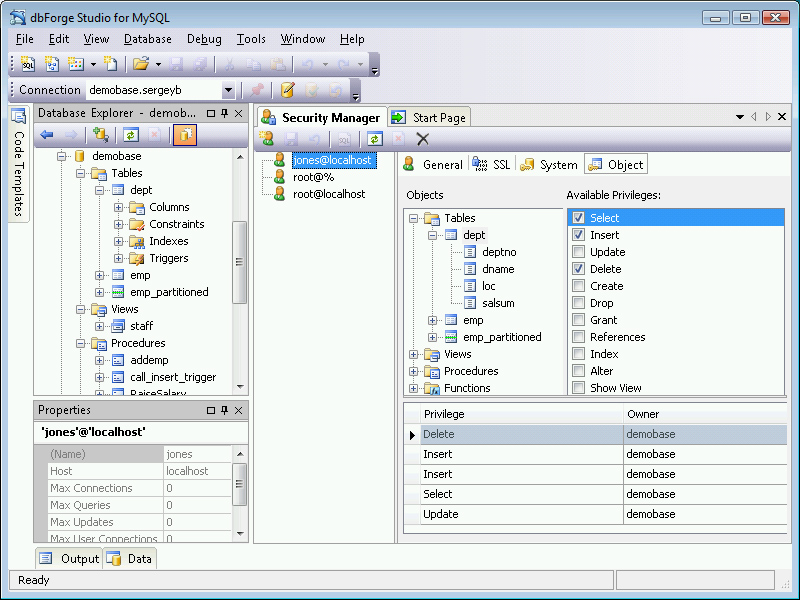Select root@localhost user
Viewport: 800px width, 600px height.
[329, 194]
